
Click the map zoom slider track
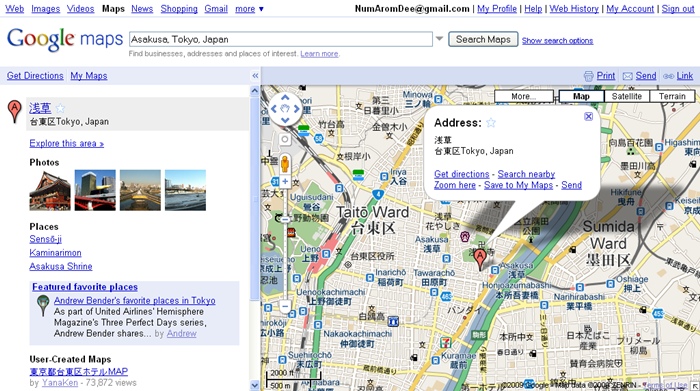[x=285, y=243]
